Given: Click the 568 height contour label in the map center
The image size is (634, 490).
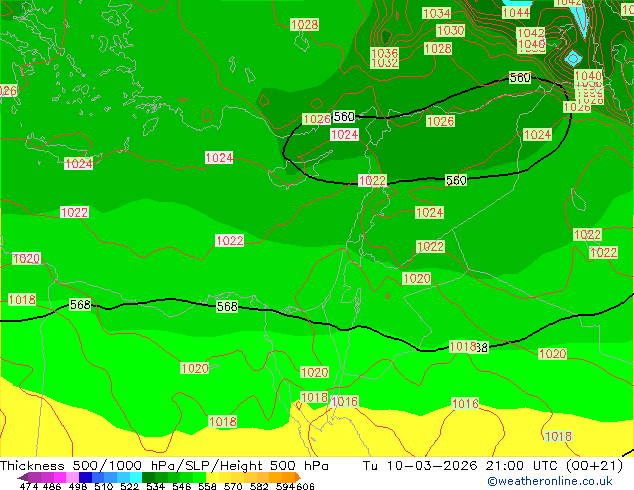Looking at the screenshot, I should coord(227,306).
